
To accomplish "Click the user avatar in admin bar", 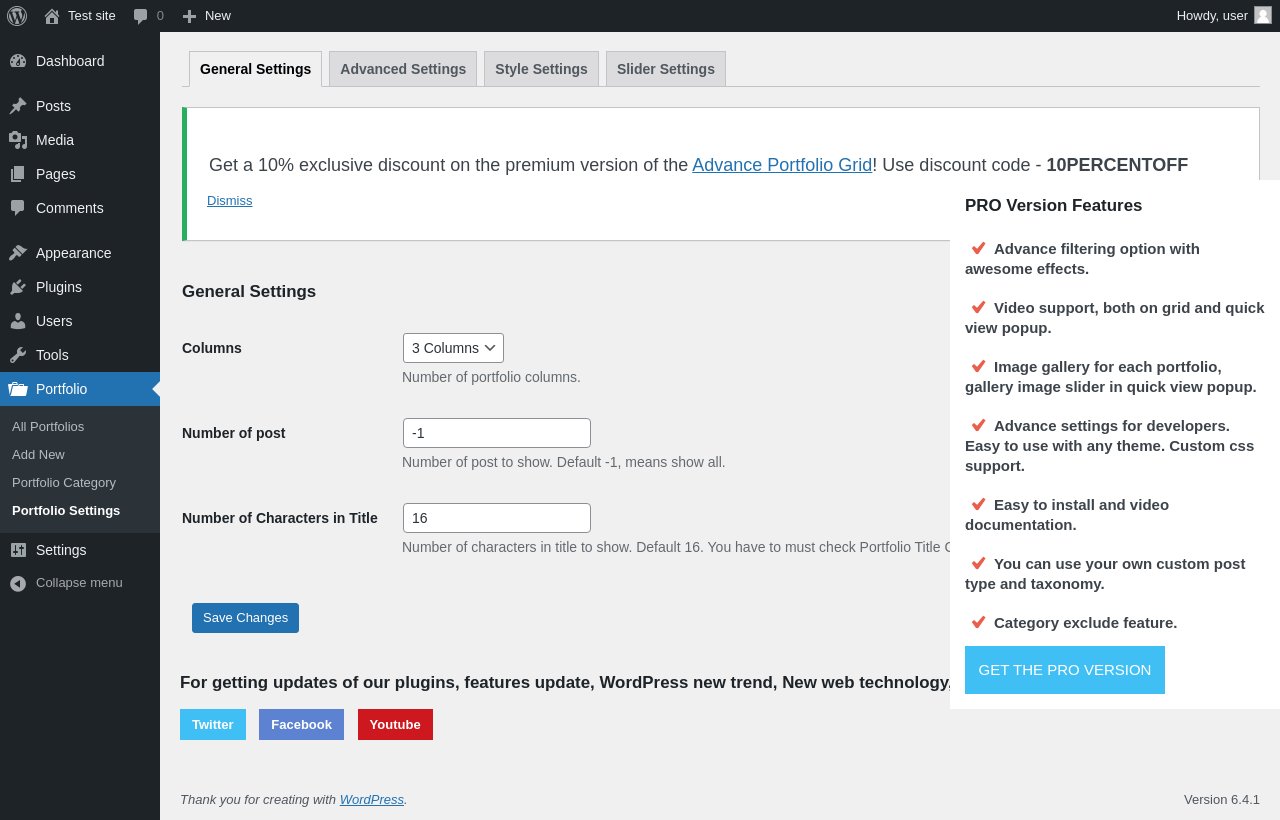I will click(1263, 15).
